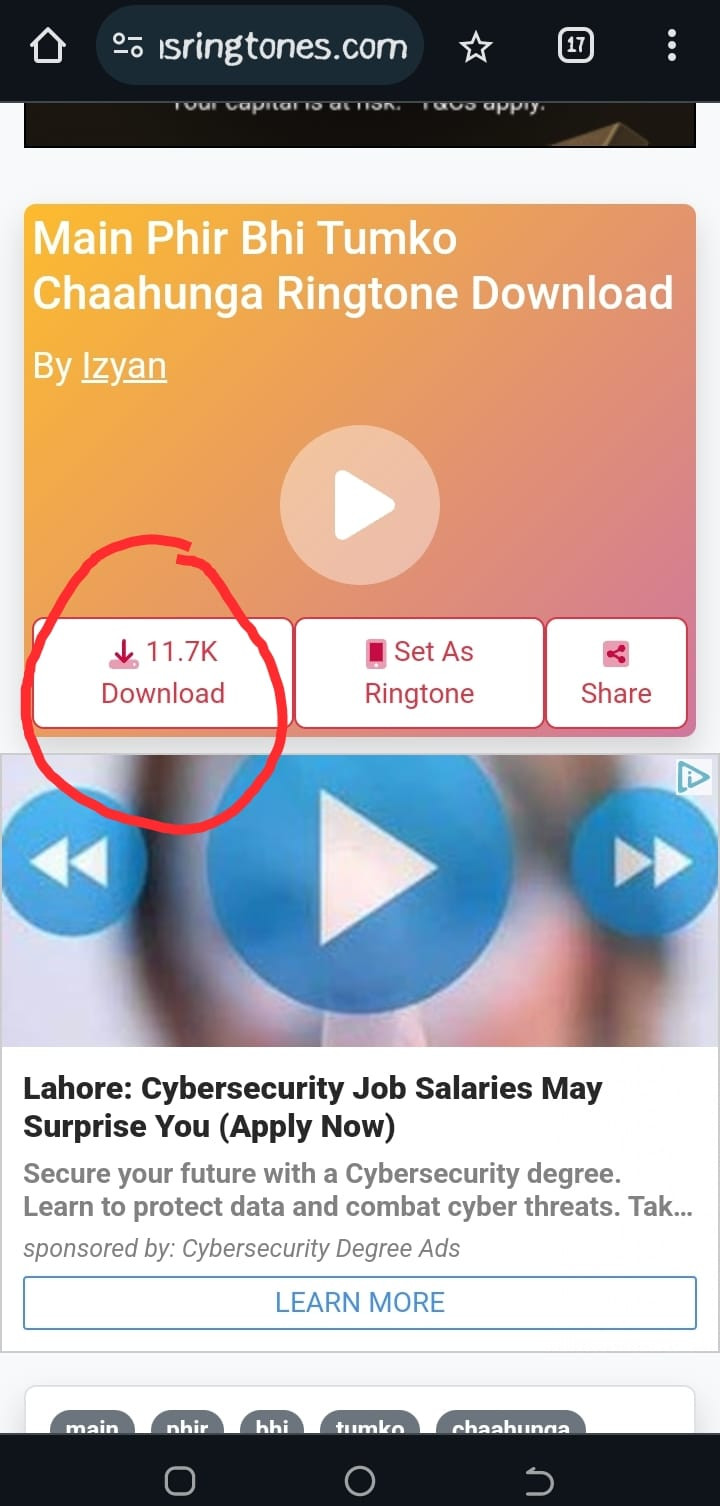Open Chrome three-dot overflow menu
Image resolution: width=720 pixels, height=1506 pixels.
click(671, 45)
